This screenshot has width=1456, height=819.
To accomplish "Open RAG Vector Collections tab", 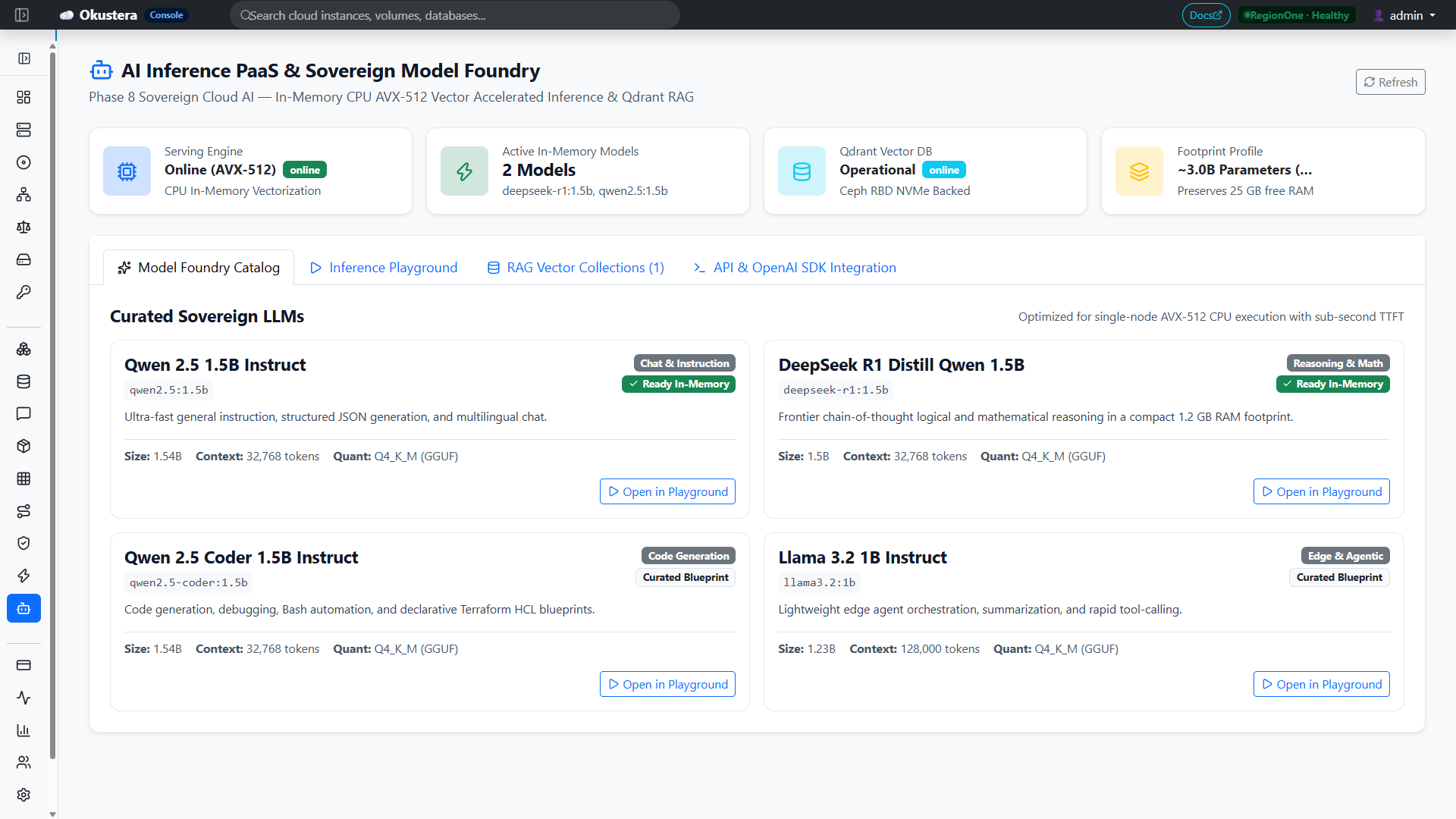I will click(576, 268).
